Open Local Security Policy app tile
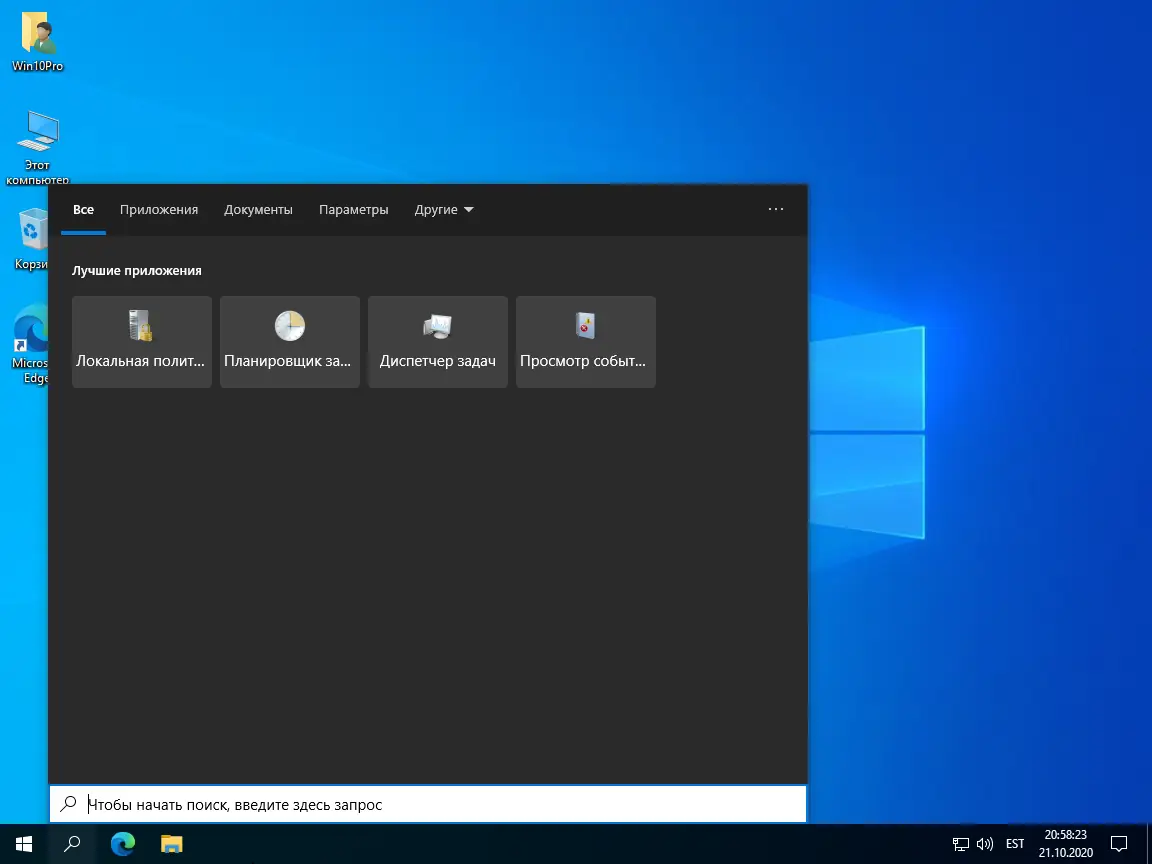 [x=142, y=342]
